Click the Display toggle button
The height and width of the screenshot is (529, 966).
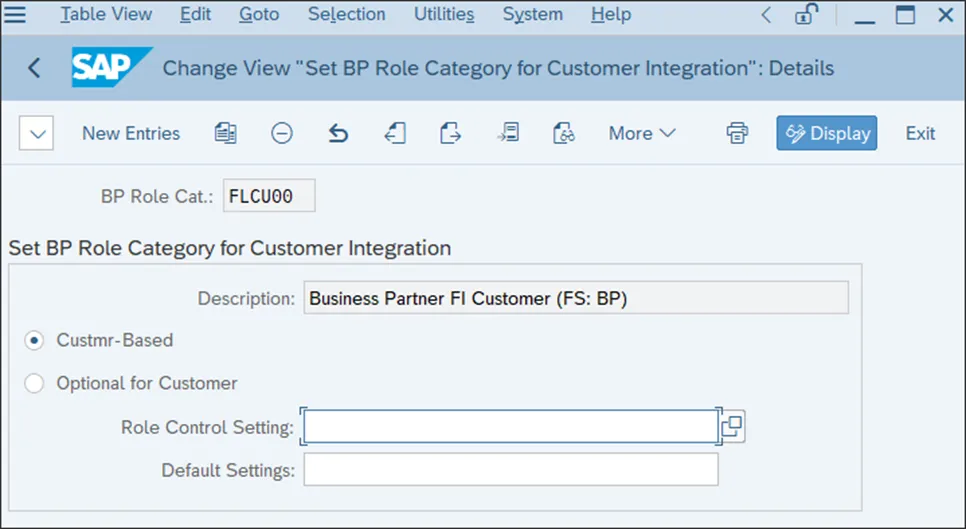point(827,133)
